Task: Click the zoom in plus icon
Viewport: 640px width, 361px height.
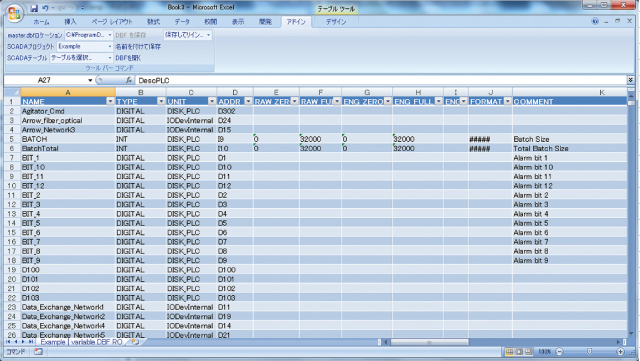Action: point(620,351)
